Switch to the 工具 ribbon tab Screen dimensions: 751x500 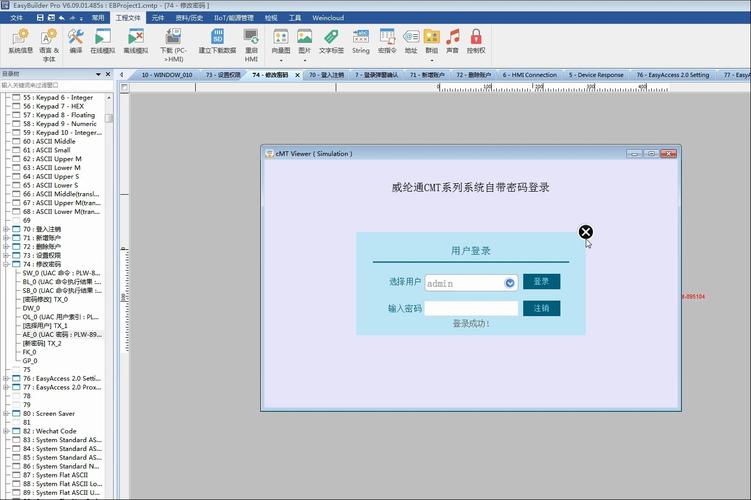tap(295, 18)
